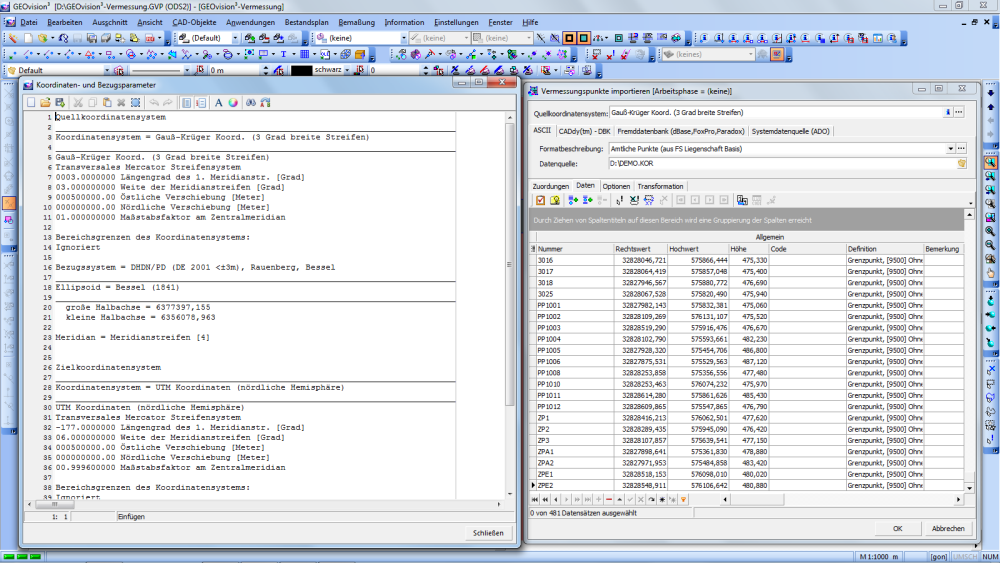
Task: Click the orange 3D box icon in toolbar
Action: pos(360,54)
